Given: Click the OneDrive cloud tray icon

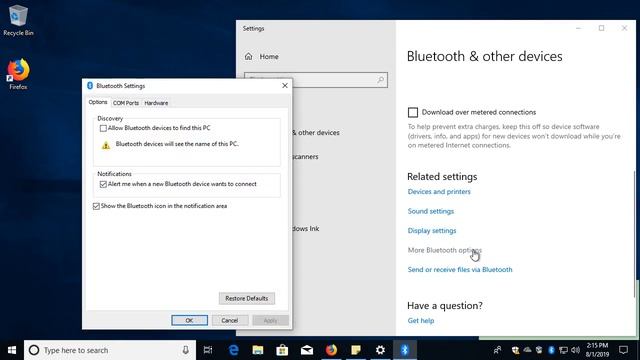Looking at the screenshot, I should 527,350.
